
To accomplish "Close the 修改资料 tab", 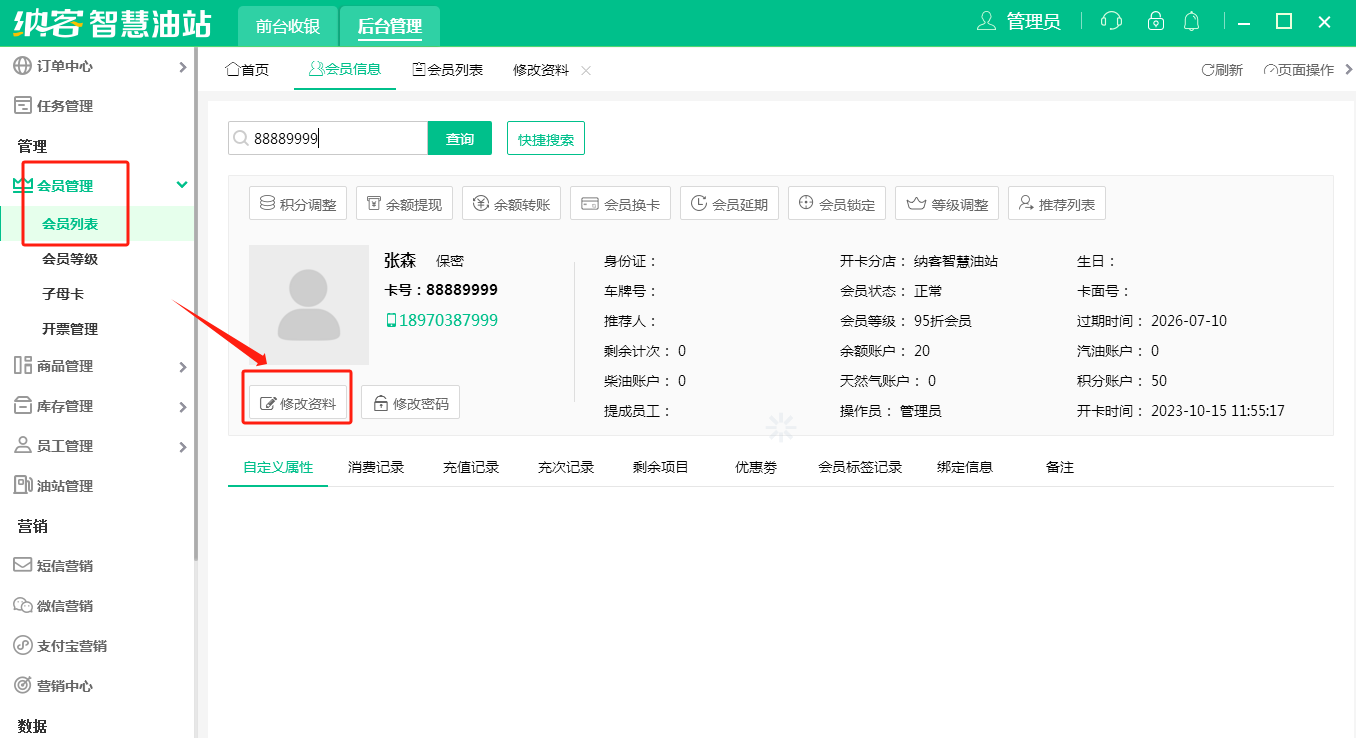I will click(586, 70).
